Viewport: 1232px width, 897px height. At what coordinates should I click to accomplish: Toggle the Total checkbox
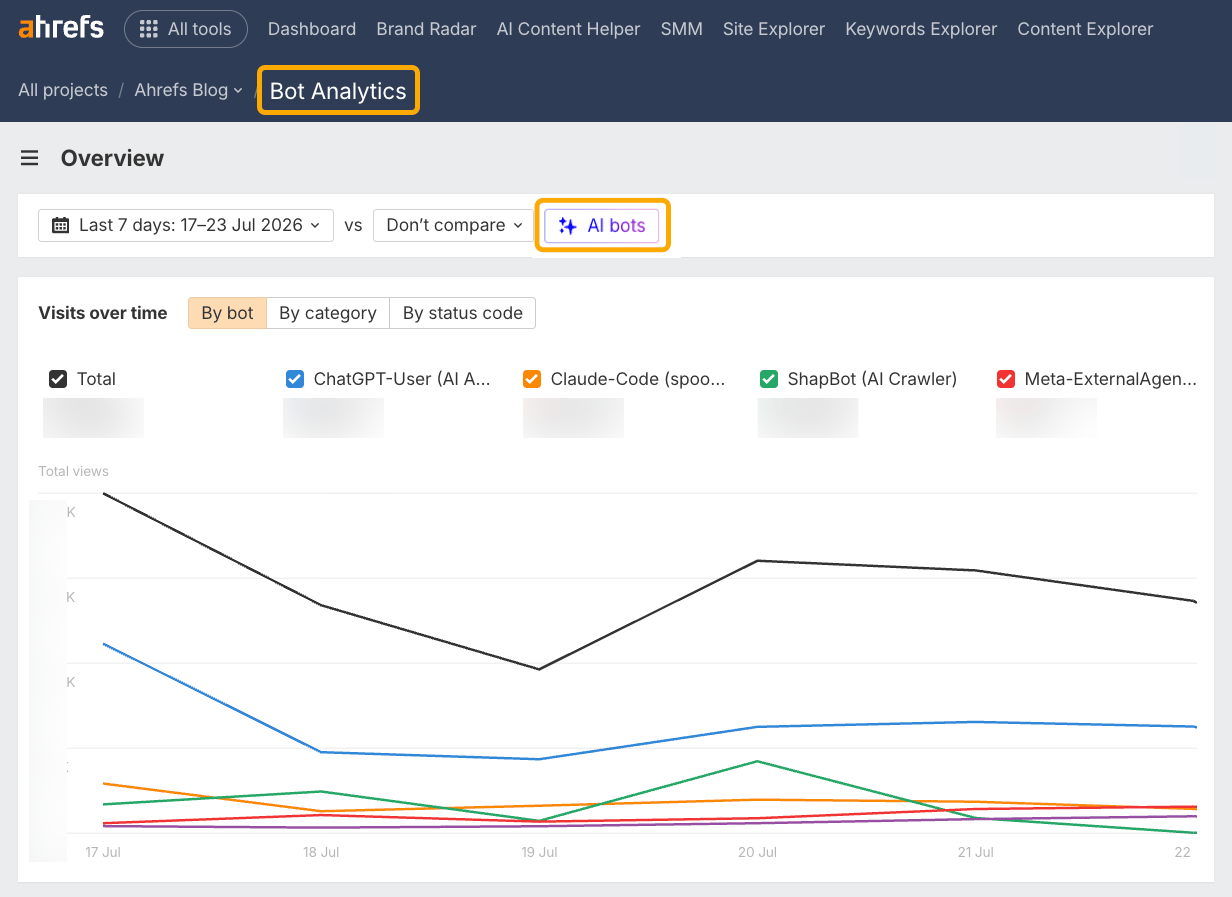coord(58,379)
